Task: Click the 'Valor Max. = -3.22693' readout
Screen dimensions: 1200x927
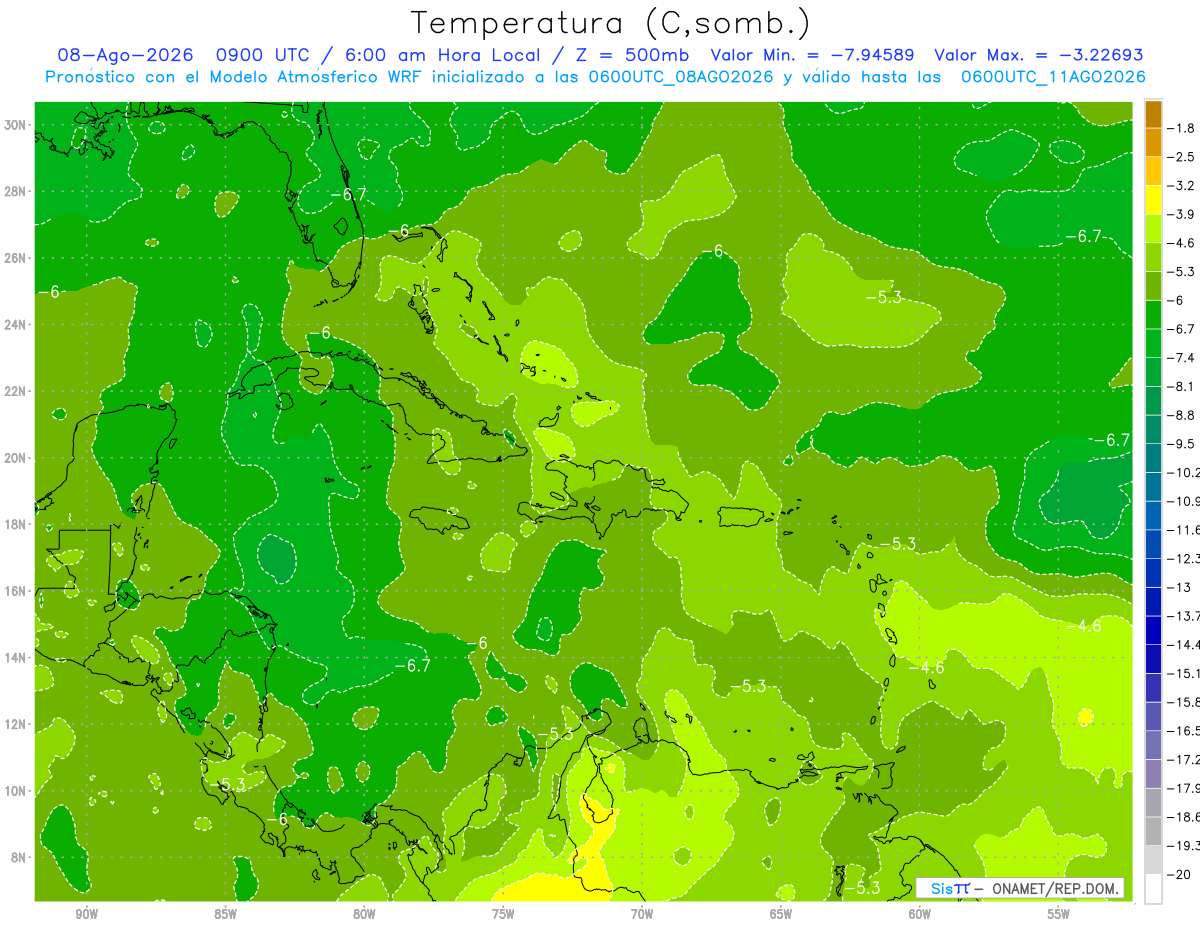Action: click(1039, 55)
